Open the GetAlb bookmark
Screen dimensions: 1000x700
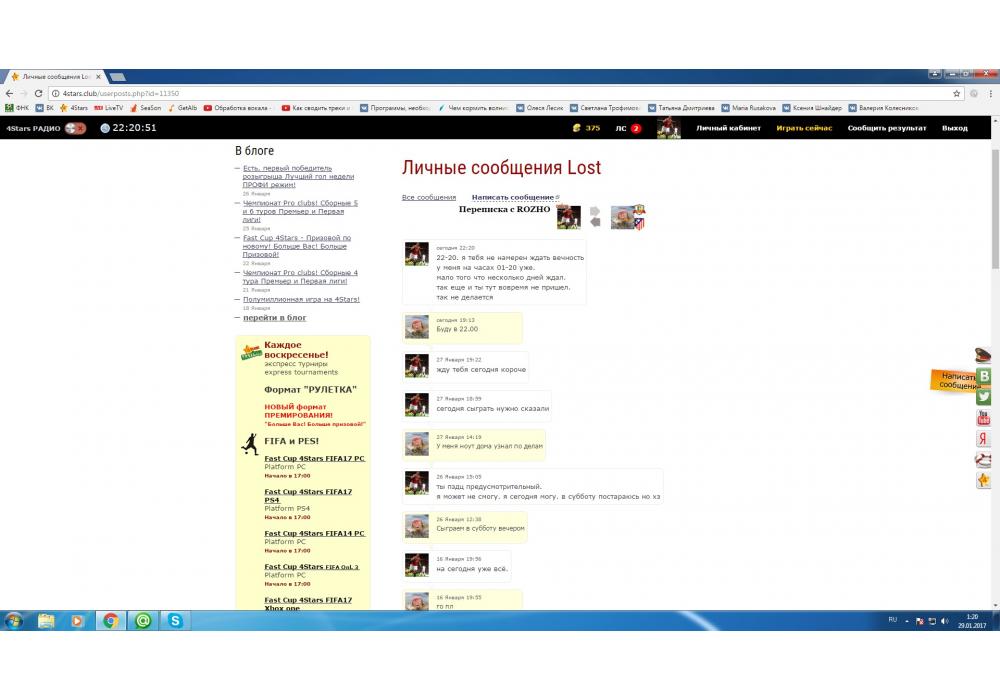click(x=182, y=108)
